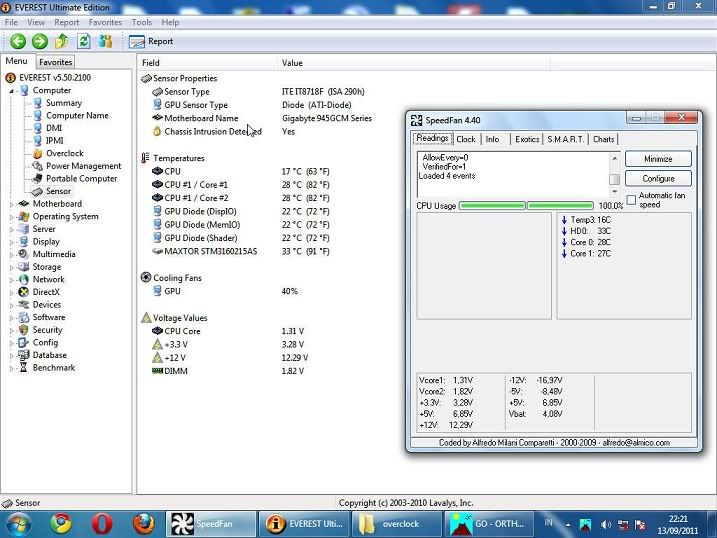Select Portable Computer in the tree

(81, 179)
